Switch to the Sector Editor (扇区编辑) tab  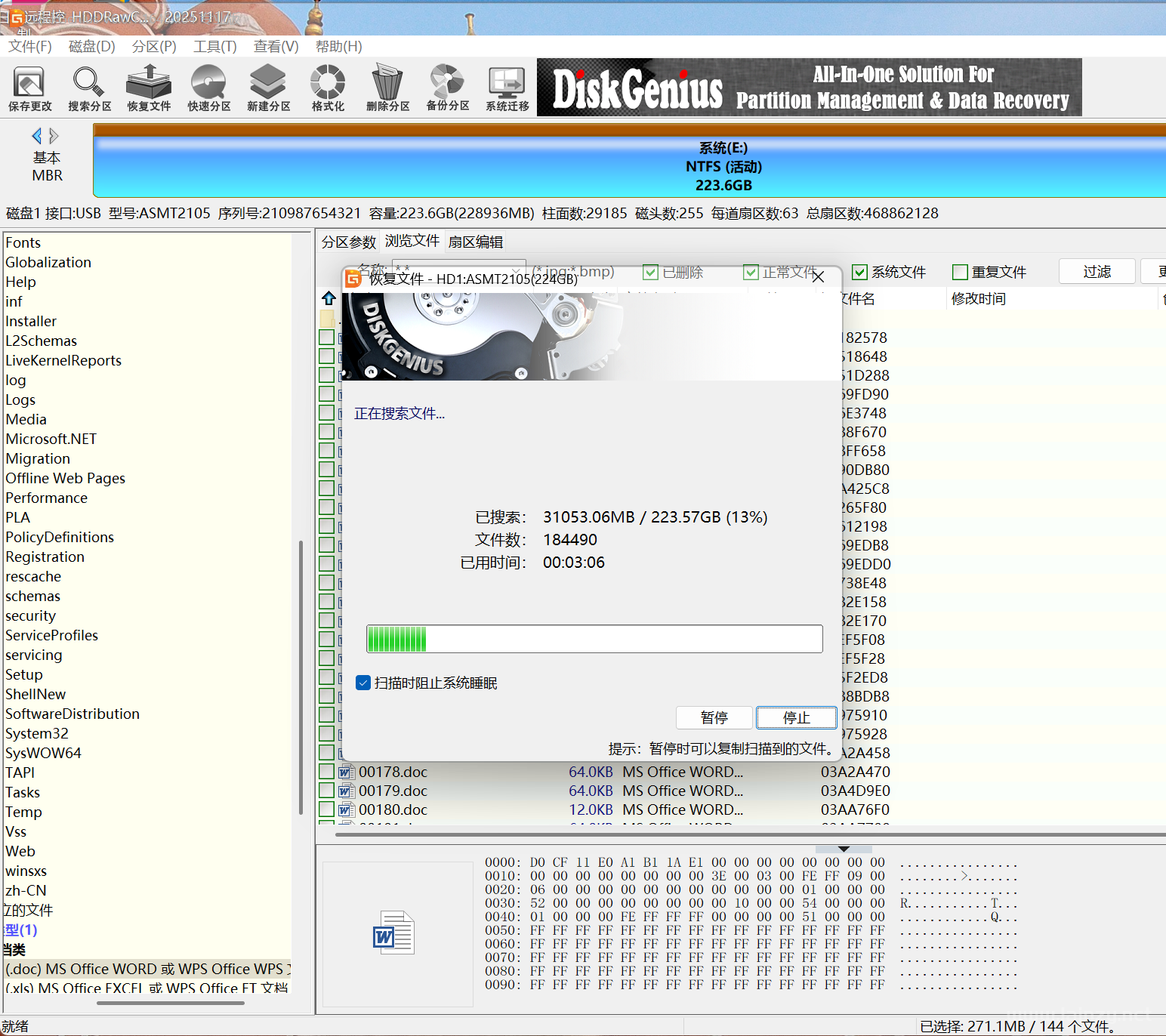coord(475,242)
